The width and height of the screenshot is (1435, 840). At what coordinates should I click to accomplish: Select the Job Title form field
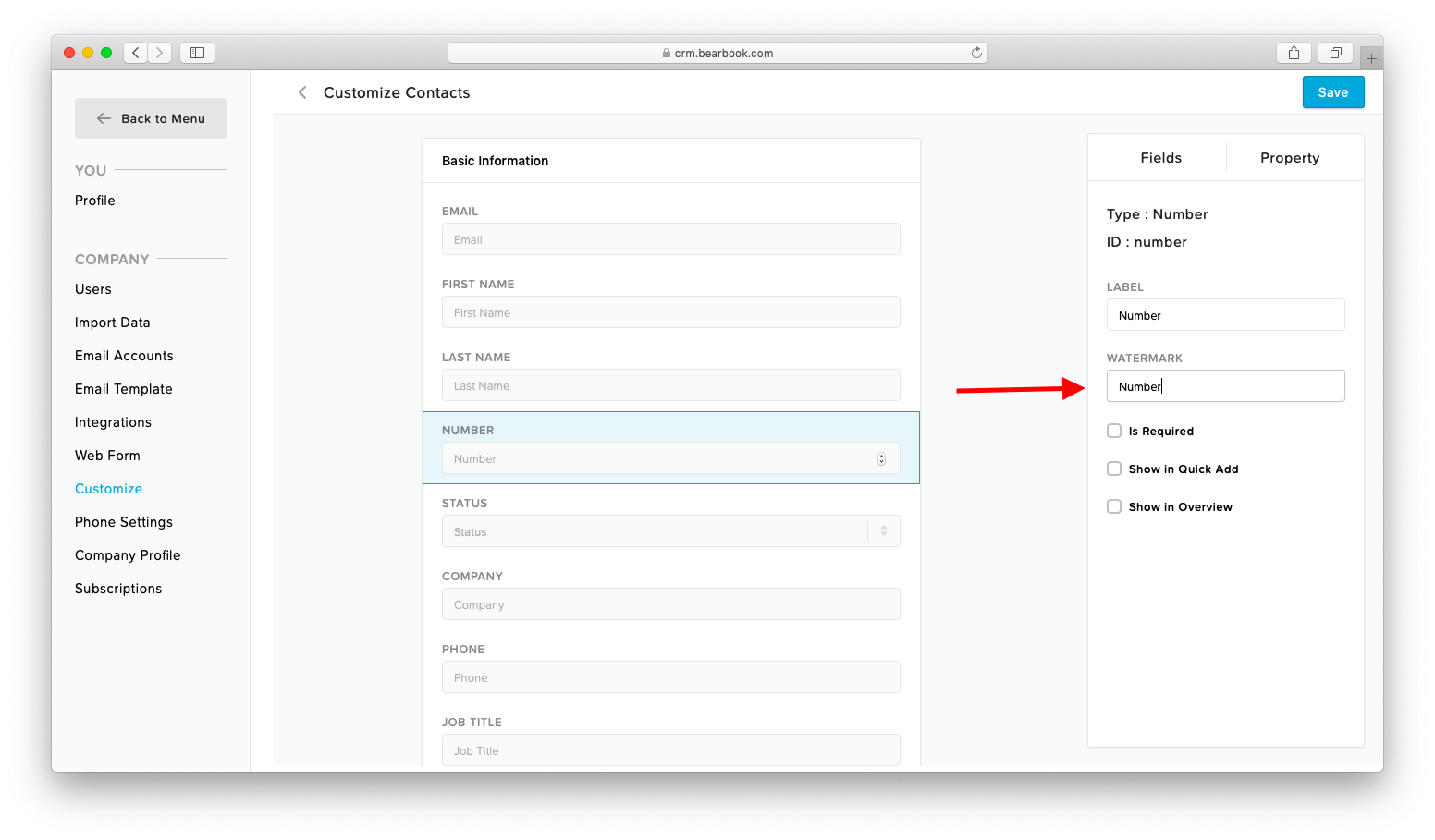pos(670,750)
